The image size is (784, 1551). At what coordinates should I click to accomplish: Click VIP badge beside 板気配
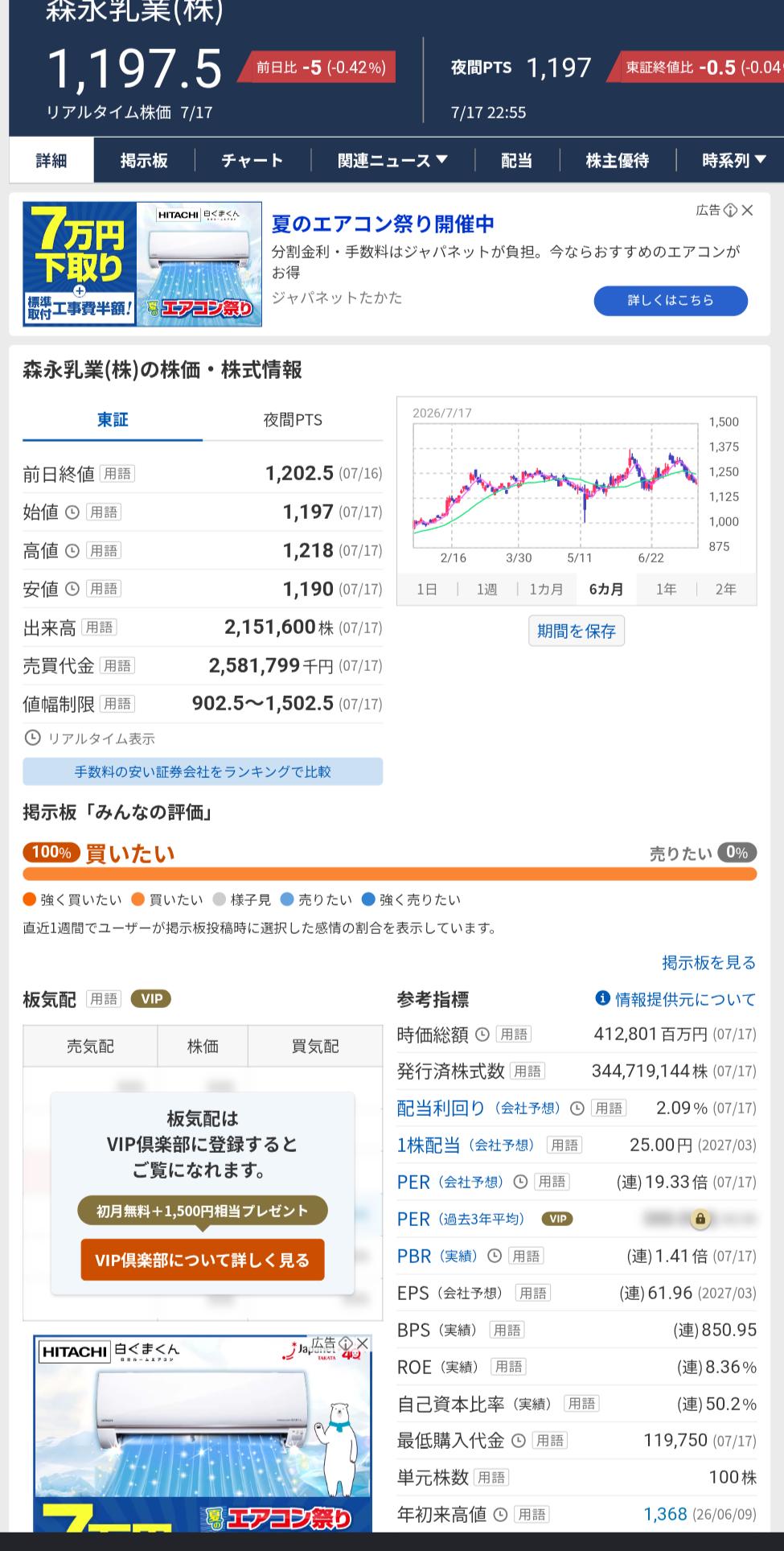[x=151, y=999]
